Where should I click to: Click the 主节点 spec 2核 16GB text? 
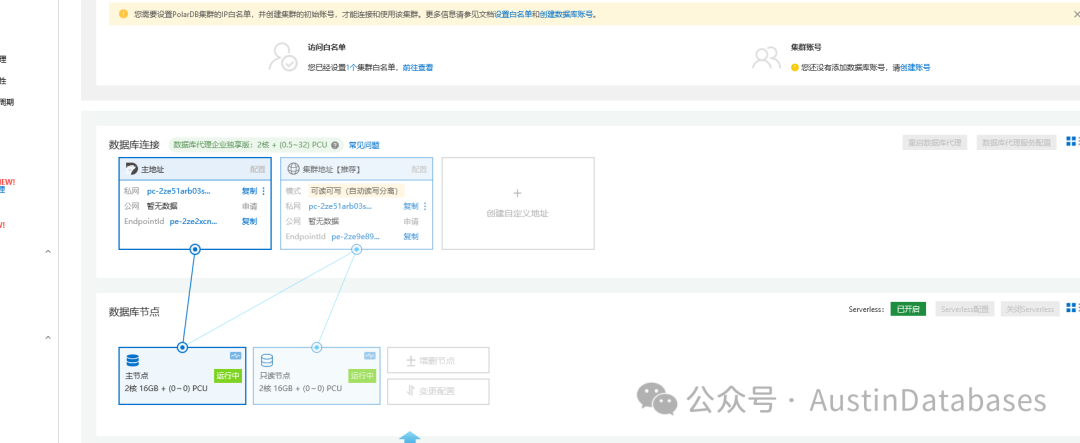[166, 389]
